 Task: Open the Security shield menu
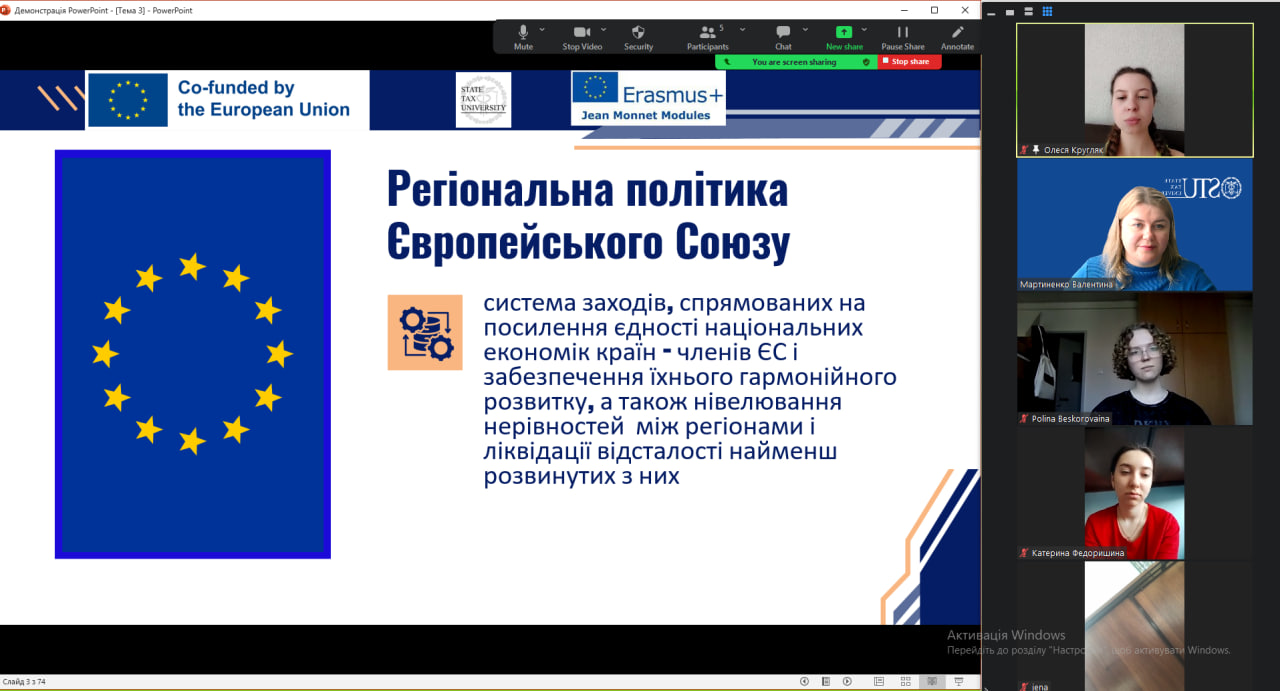click(638, 37)
